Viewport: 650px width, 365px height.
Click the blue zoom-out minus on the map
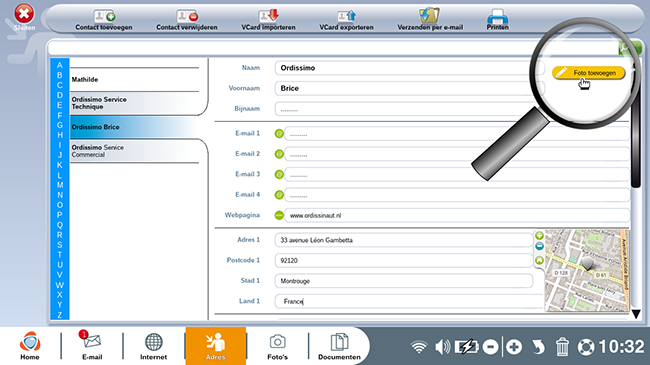click(539, 246)
